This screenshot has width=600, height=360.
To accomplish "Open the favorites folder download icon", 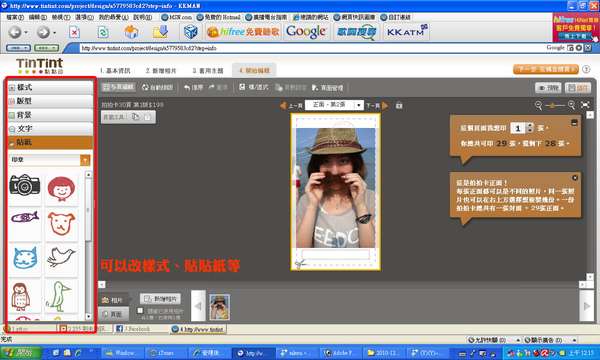I will 160,32.
